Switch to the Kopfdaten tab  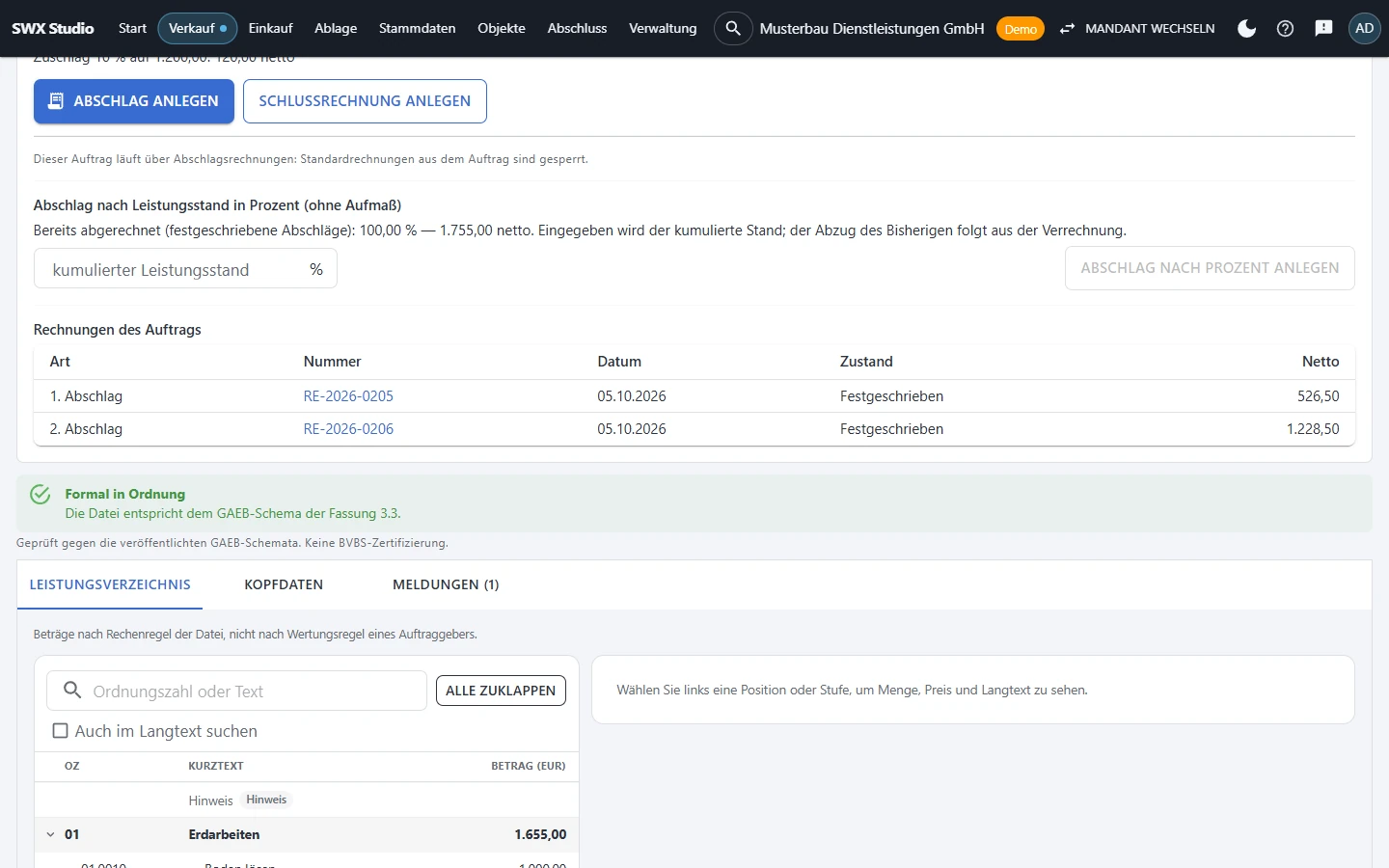click(284, 584)
